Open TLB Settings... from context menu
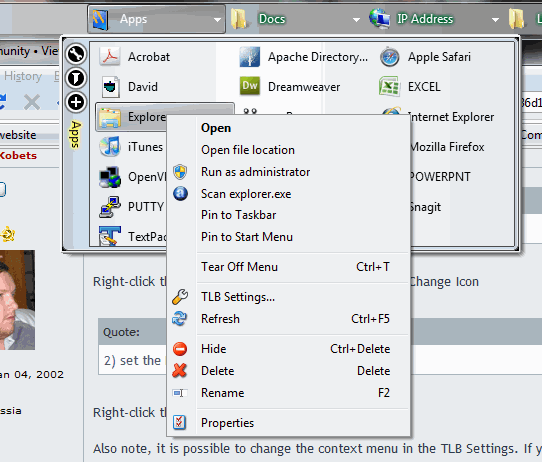This screenshot has height=462, width=542. (x=288, y=297)
